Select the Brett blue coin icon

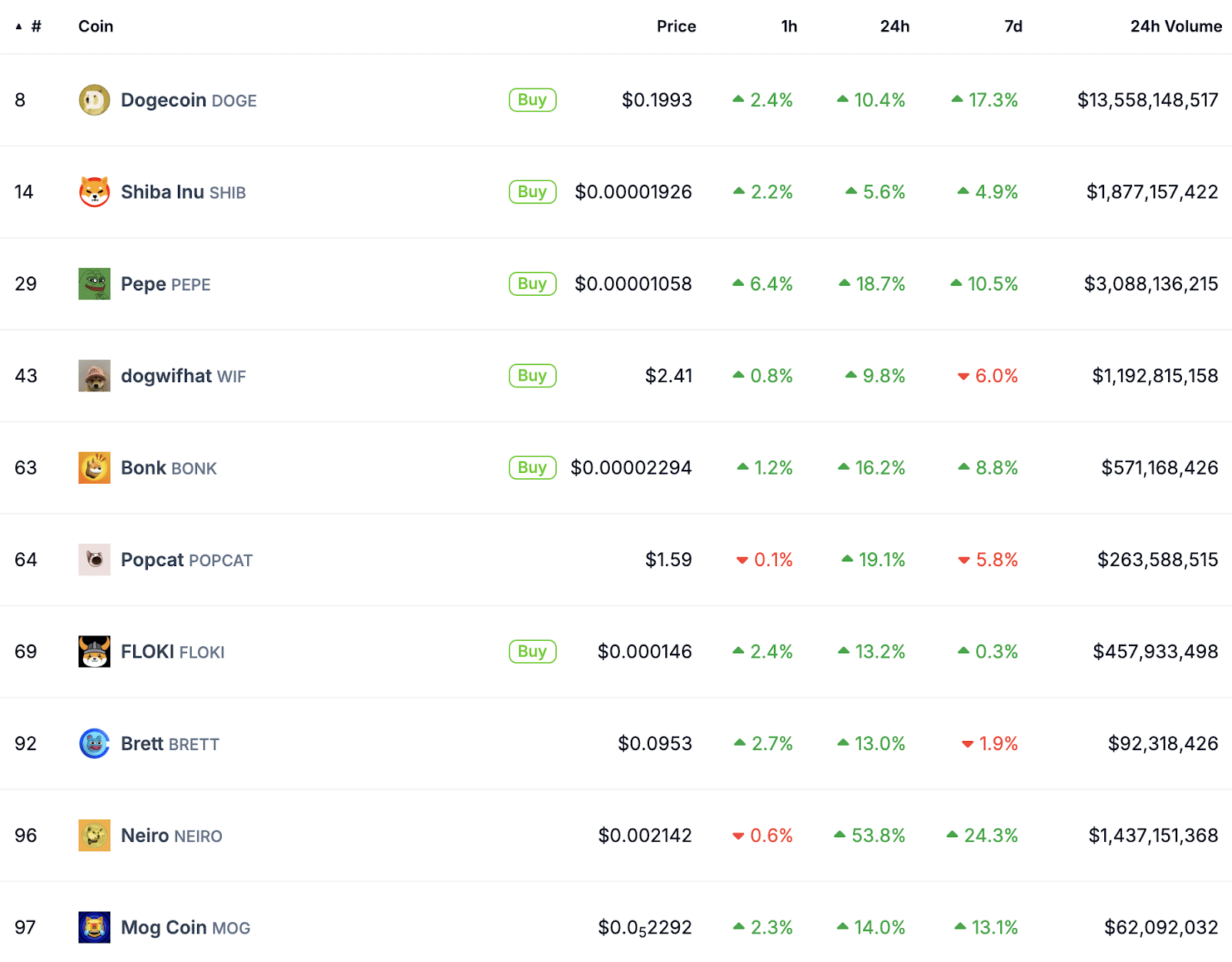click(94, 743)
